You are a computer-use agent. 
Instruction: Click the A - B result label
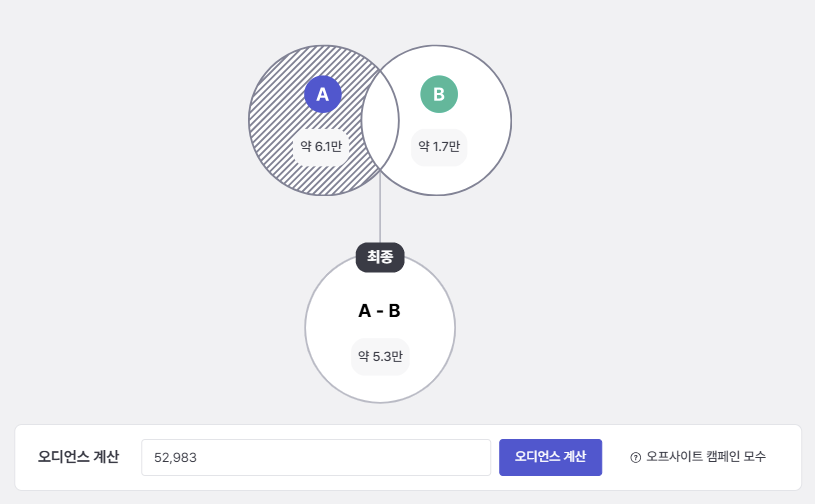tap(380, 311)
